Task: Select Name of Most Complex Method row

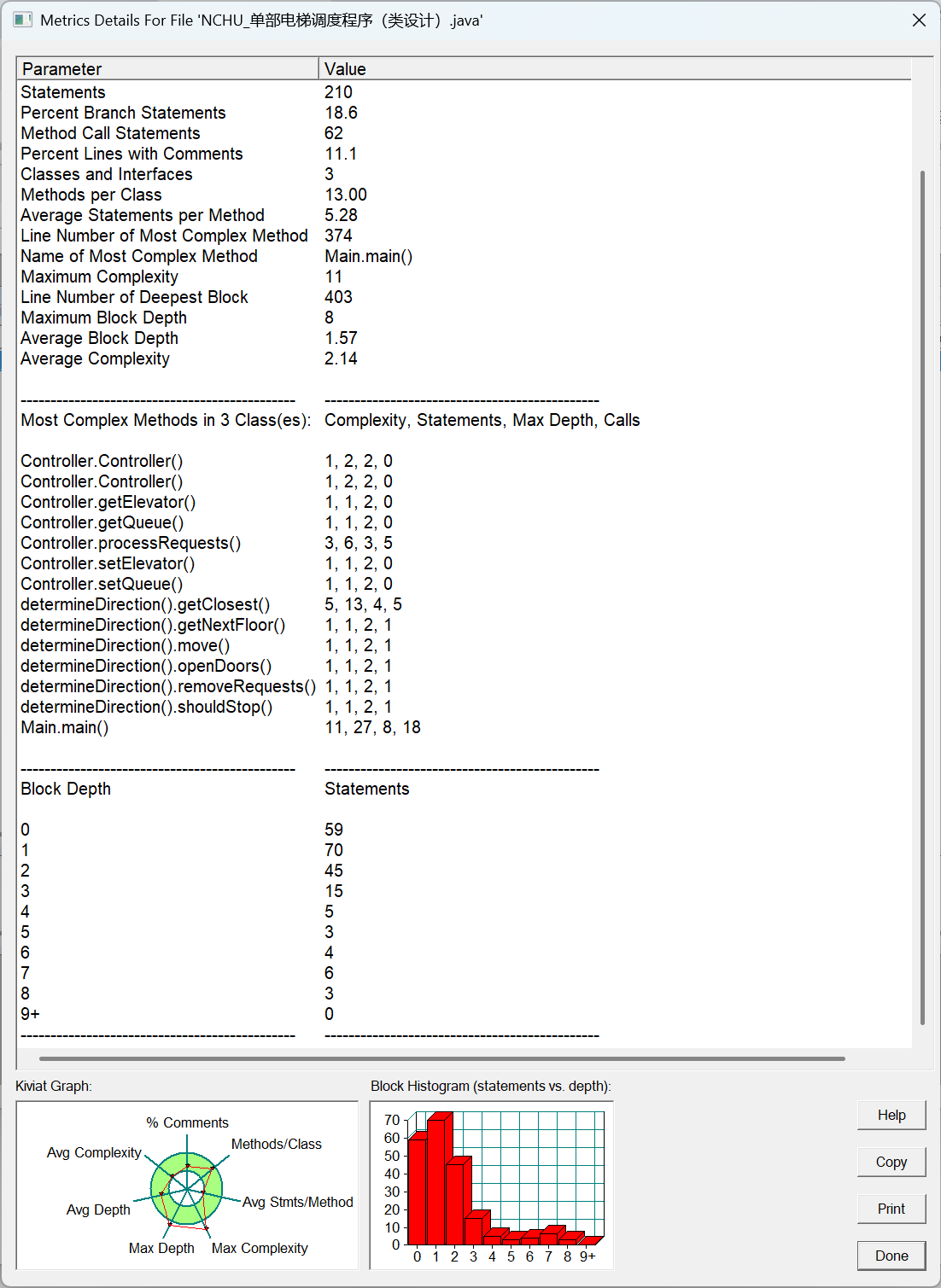Action: click(x=464, y=256)
